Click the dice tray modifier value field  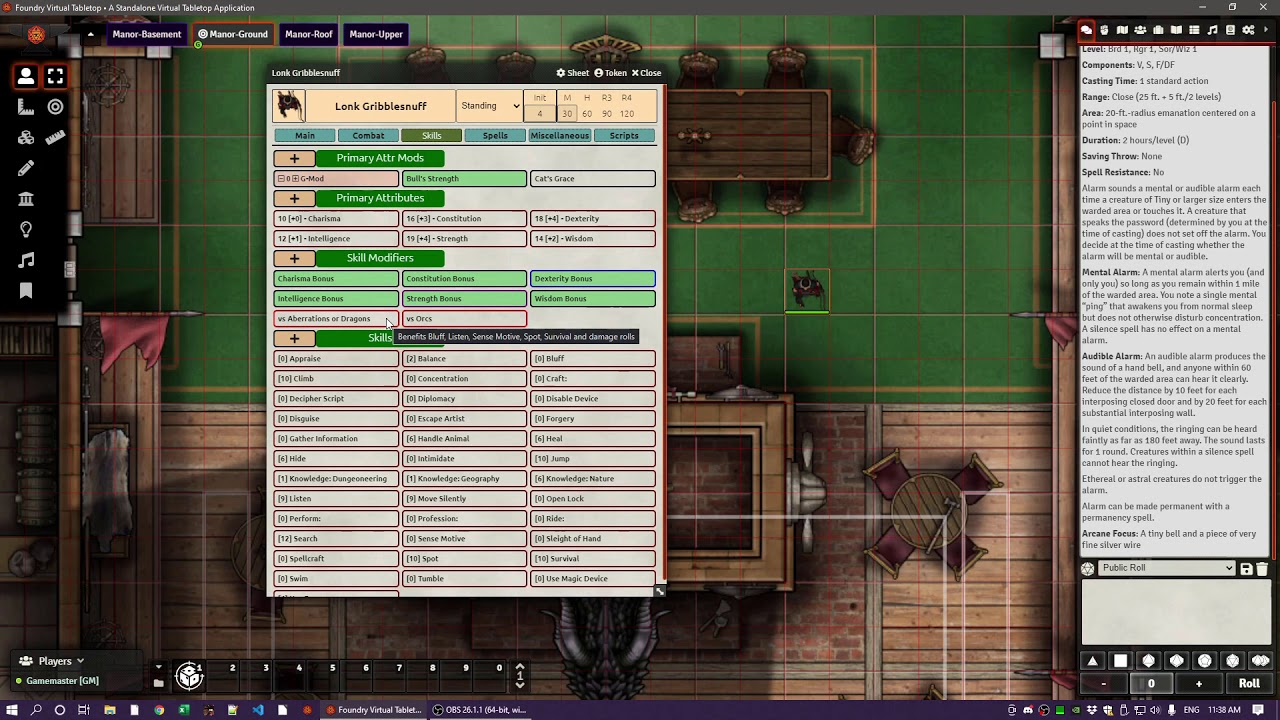1151,684
